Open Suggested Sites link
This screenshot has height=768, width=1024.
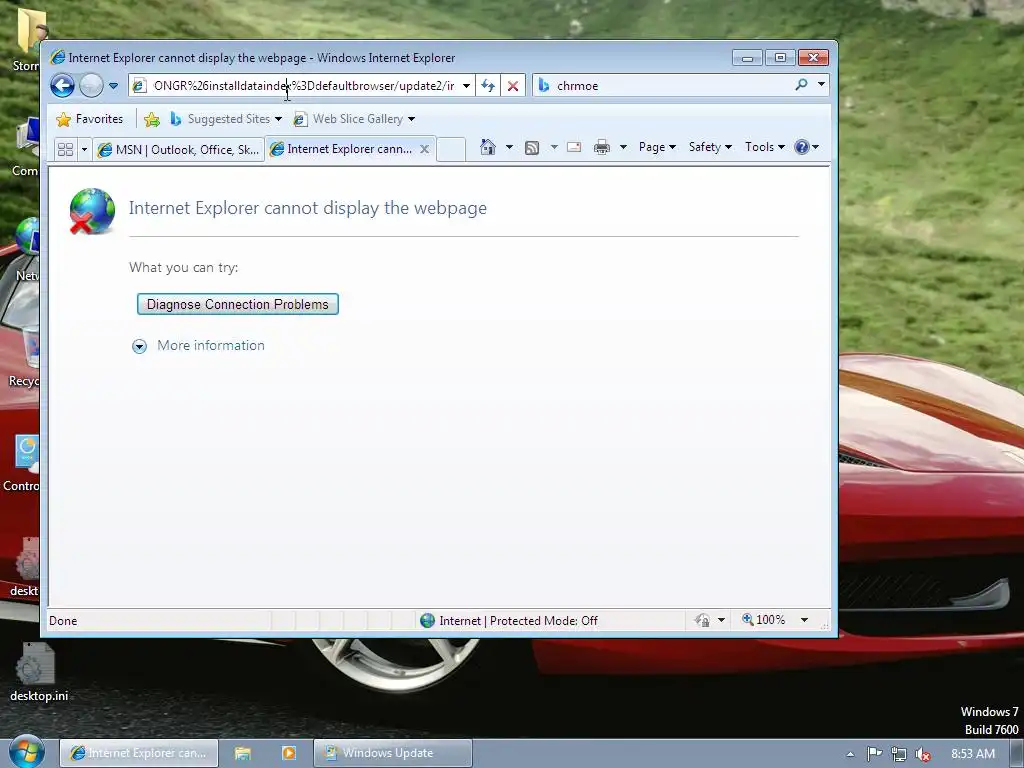[x=226, y=119]
